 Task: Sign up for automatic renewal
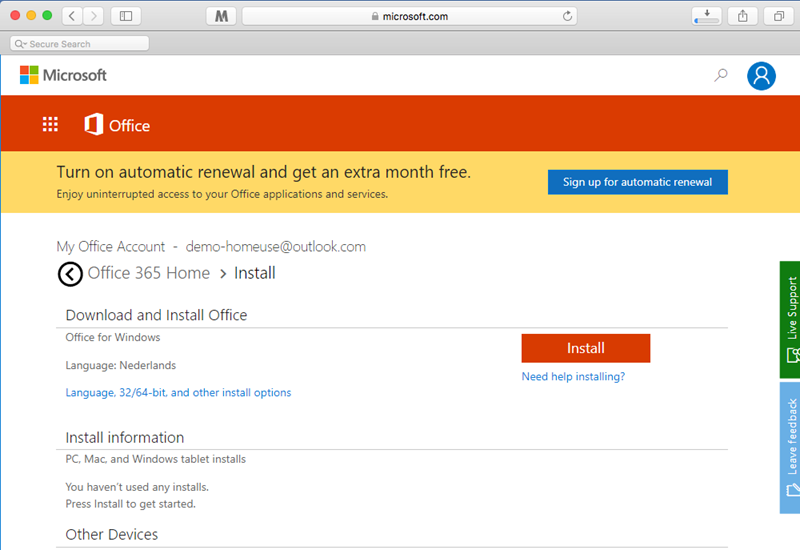coord(638,182)
